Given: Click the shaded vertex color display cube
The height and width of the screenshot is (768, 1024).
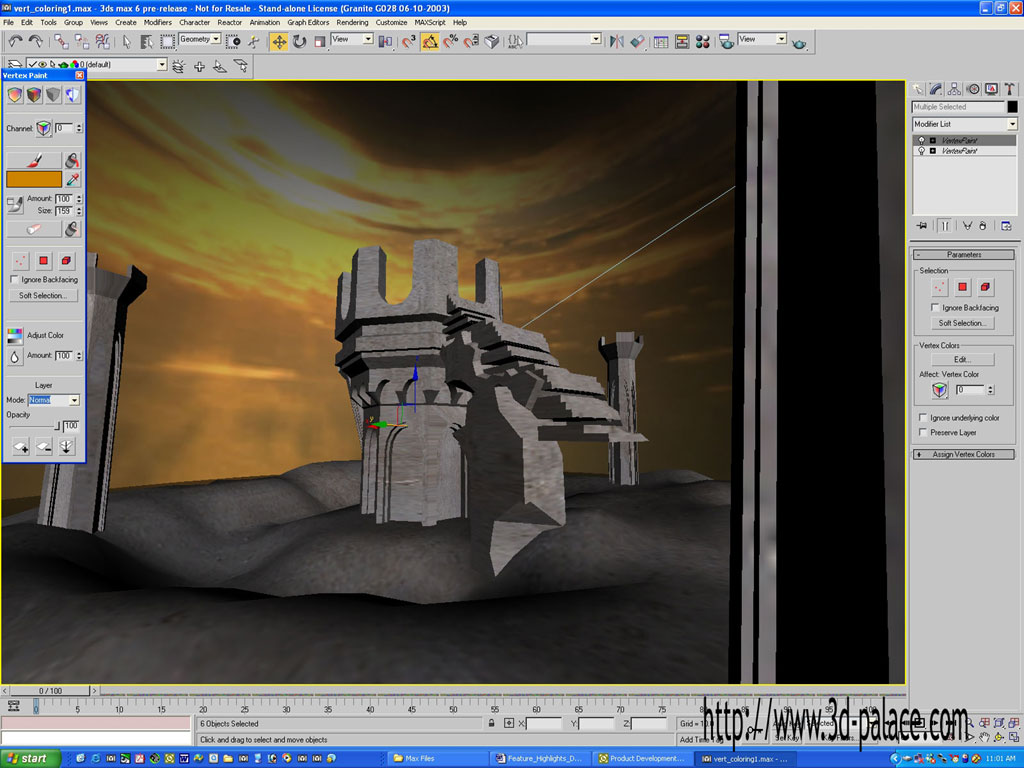Looking at the screenshot, I should coord(34,95).
